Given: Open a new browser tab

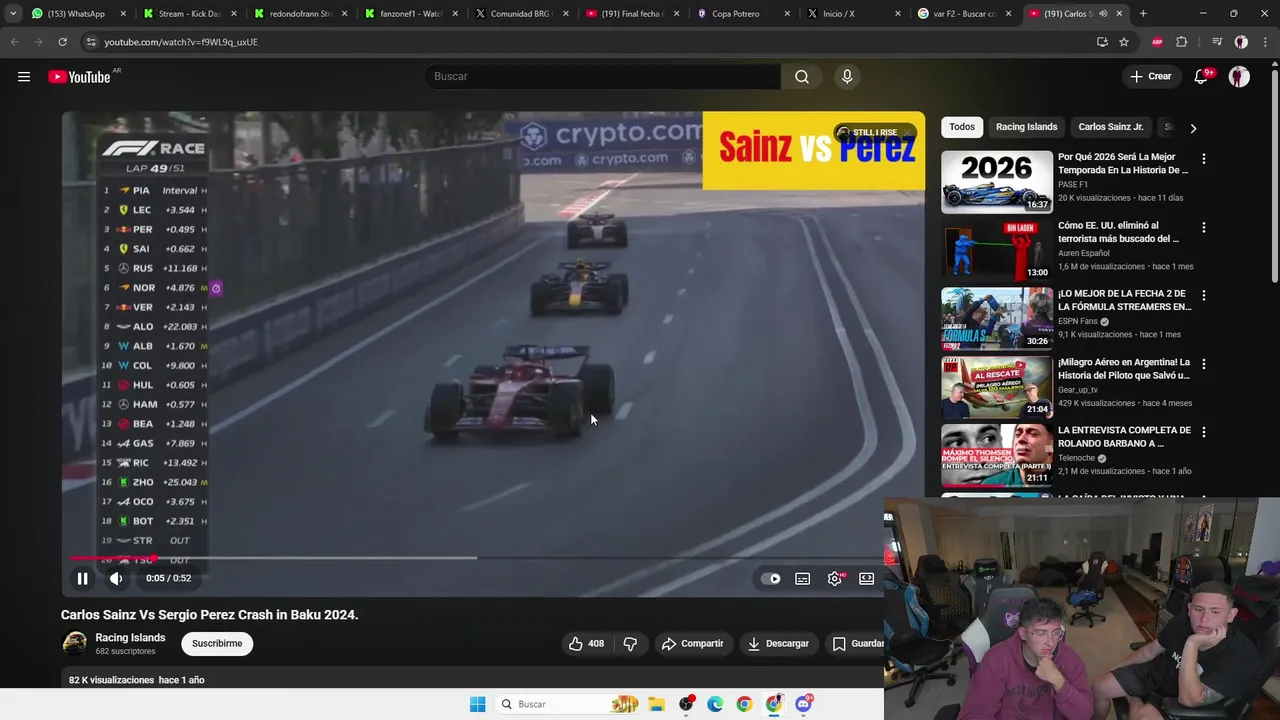Looking at the screenshot, I should point(1143,14).
